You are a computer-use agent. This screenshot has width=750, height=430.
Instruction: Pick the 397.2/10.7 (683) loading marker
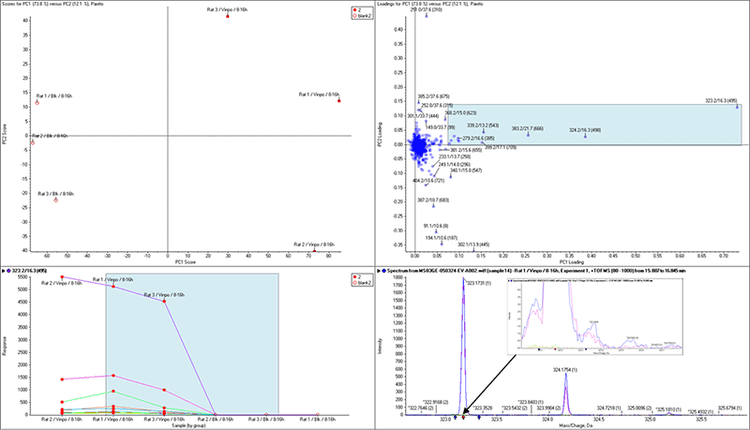pyautogui.click(x=433, y=205)
